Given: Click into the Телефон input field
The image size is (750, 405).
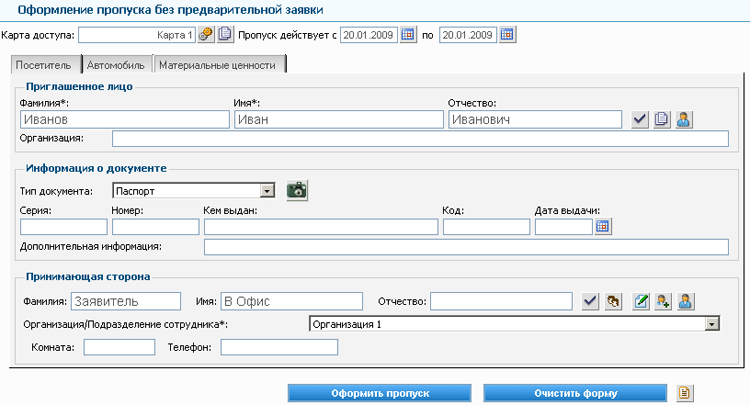Looking at the screenshot, I should click(279, 348).
